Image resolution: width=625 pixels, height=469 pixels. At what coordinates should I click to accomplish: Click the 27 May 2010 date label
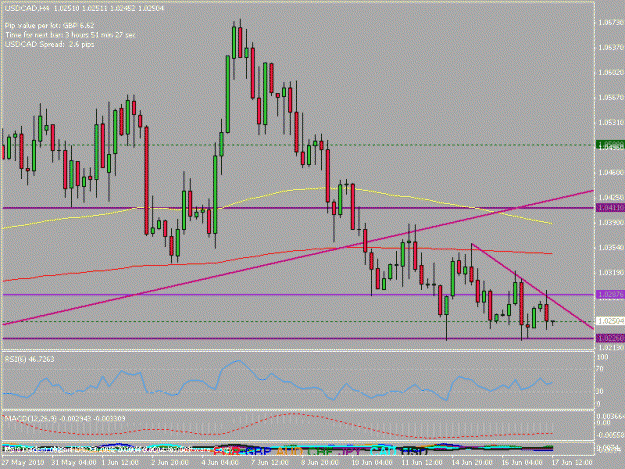click(x=22, y=463)
